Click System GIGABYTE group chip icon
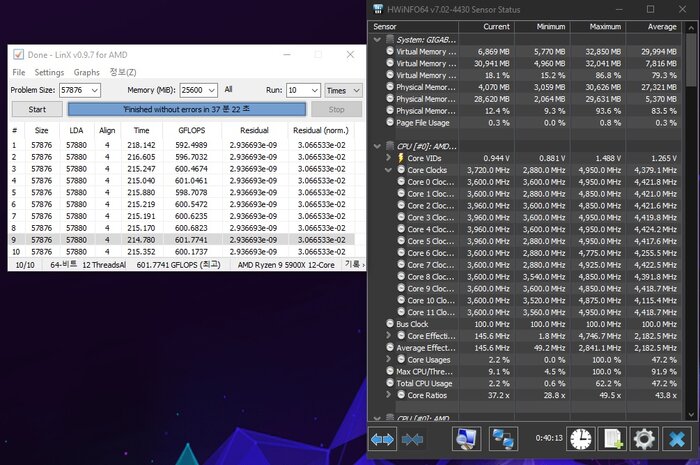This screenshot has width=700, height=465. click(x=390, y=39)
